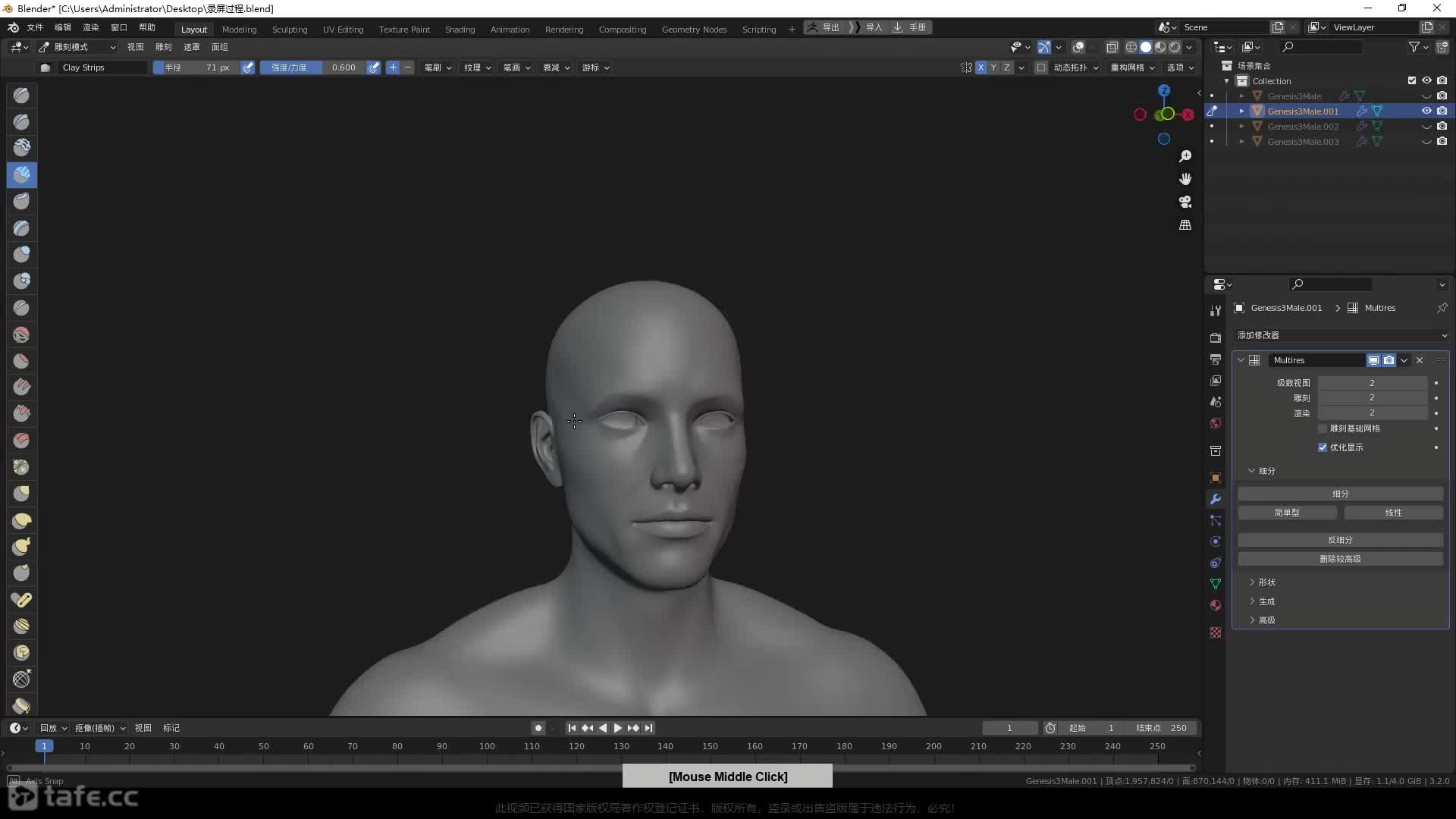The width and height of the screenshot is (1456, 819).
Task: Open the Texture properties tab
Action: click(x=1216, y=632)
